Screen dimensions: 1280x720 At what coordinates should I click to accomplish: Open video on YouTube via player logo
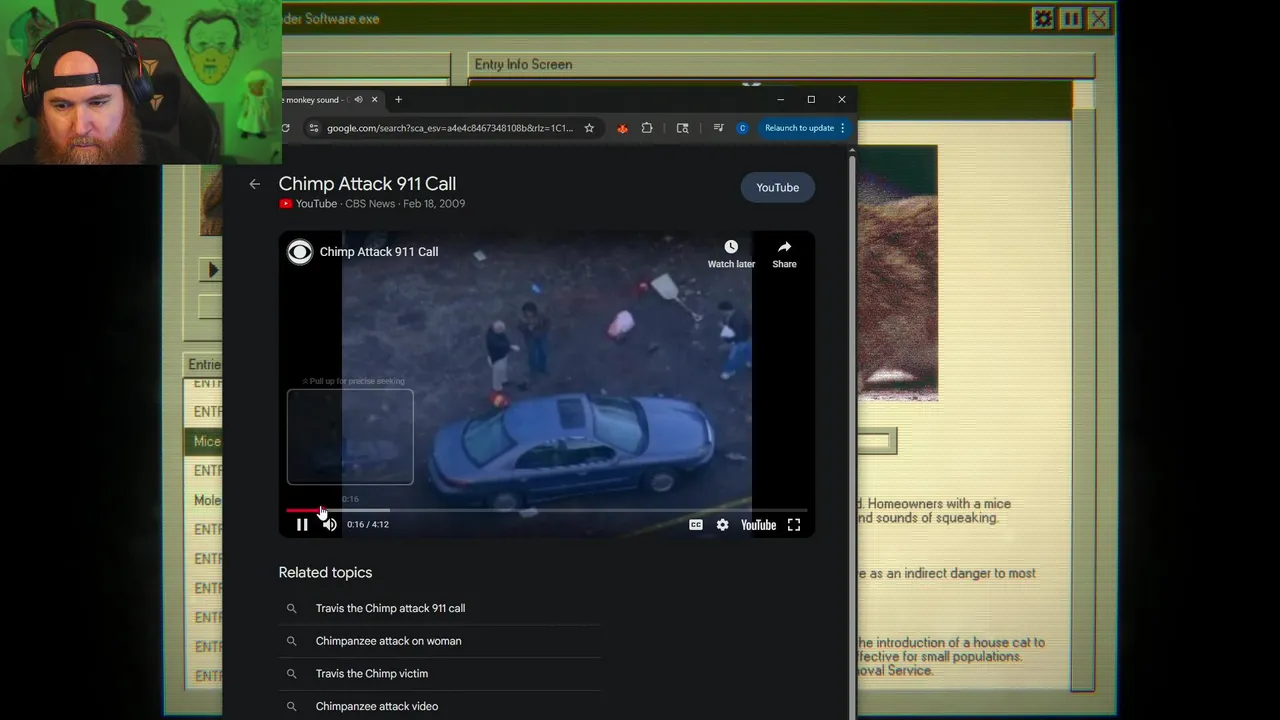point(758,525)
